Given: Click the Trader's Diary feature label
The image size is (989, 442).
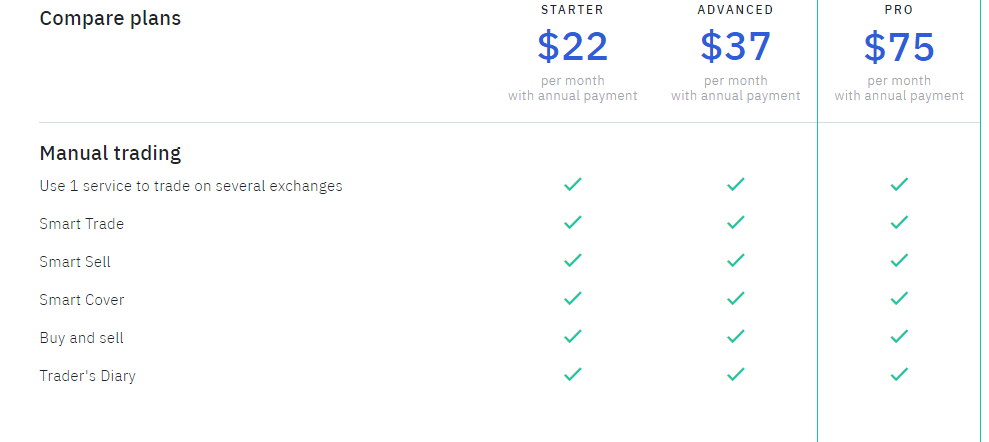Looking at the screenshot, I should click(87, 376).
